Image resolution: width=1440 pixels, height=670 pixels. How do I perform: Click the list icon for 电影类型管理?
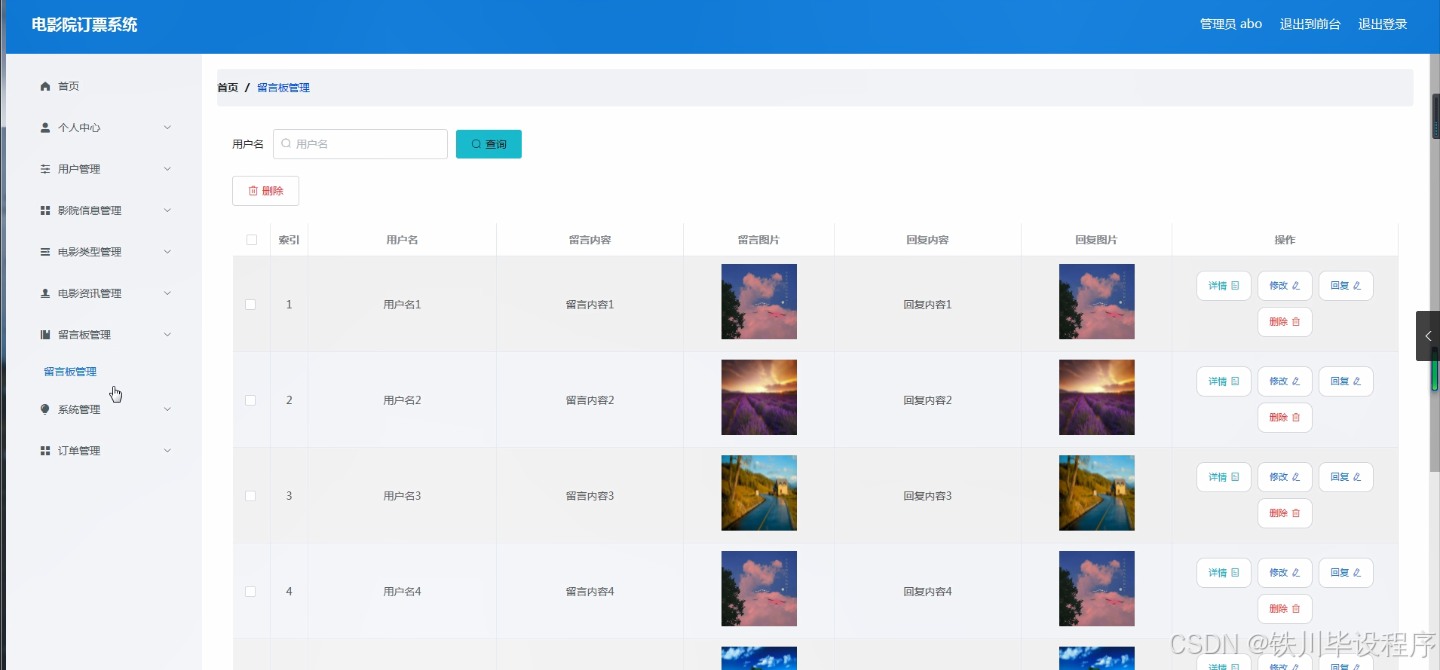tap(45, 252)
